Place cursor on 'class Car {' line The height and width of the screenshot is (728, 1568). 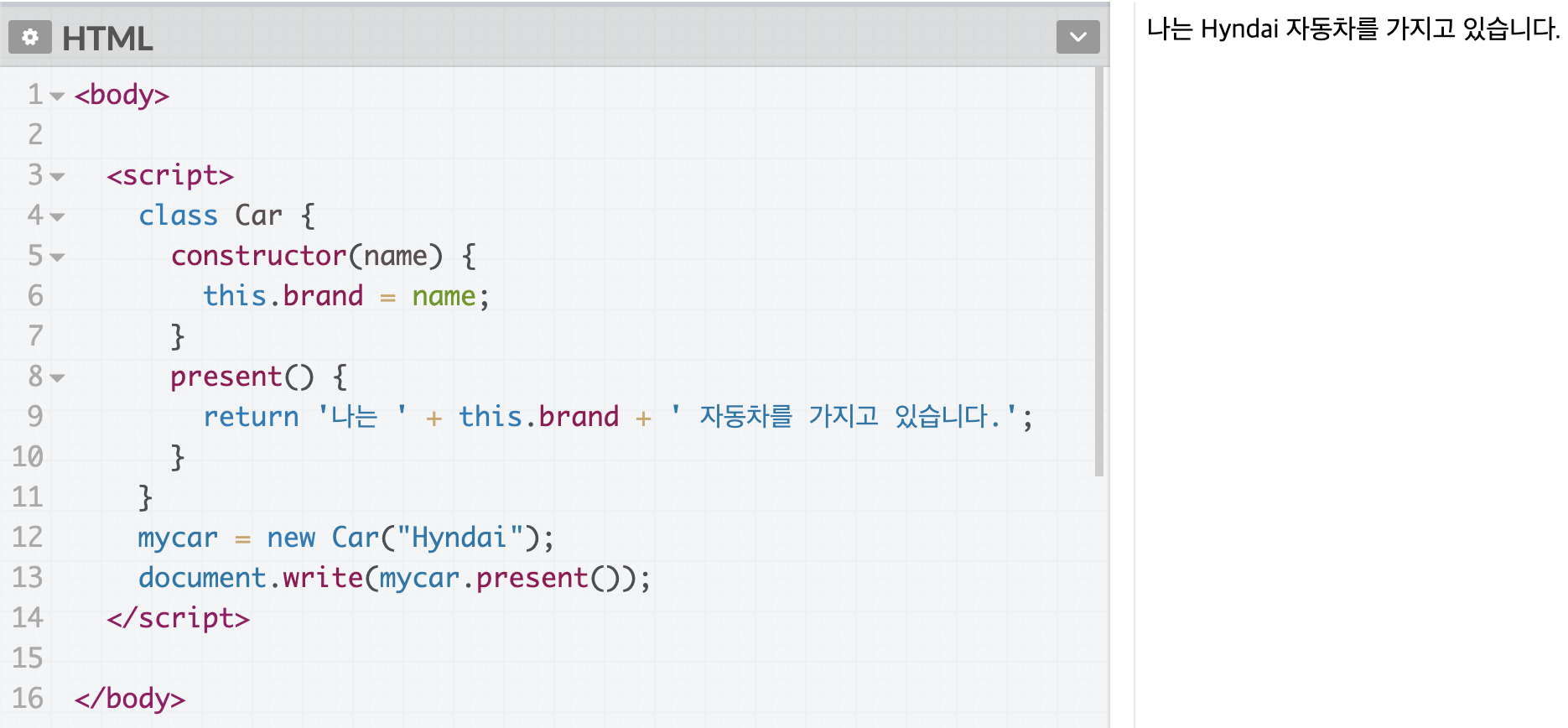click(x=226, y=216)
